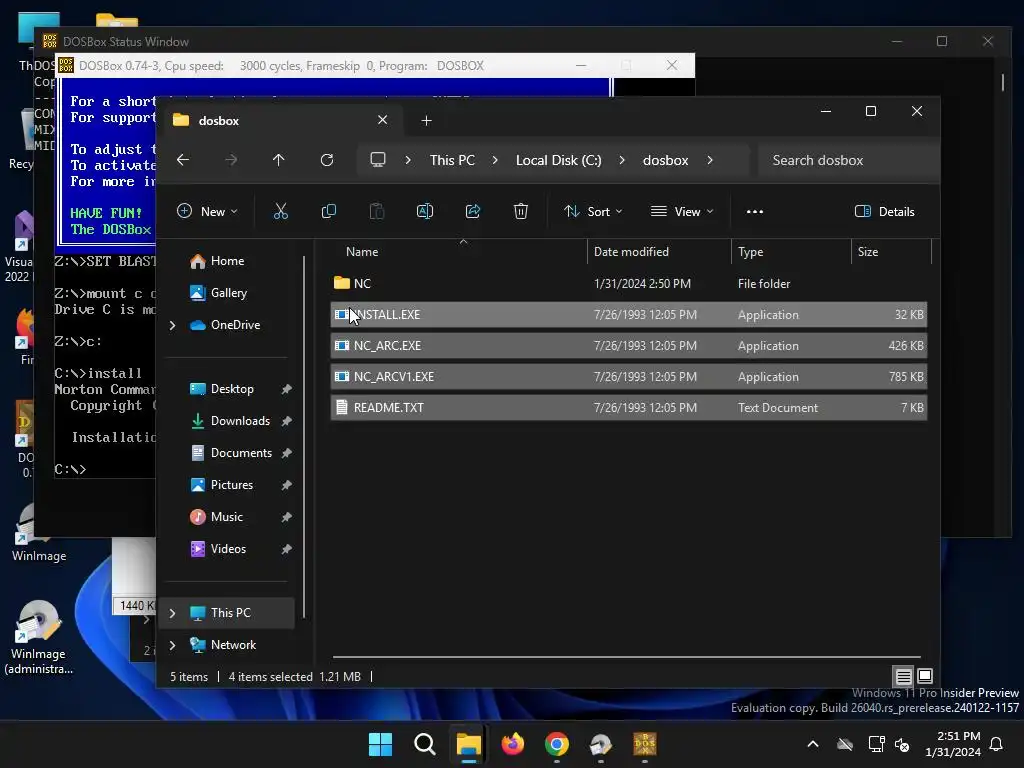Viewport: 1024px width, 768px height.
Task: Click the Search dosbox field
Action: [x=848, y=160]
